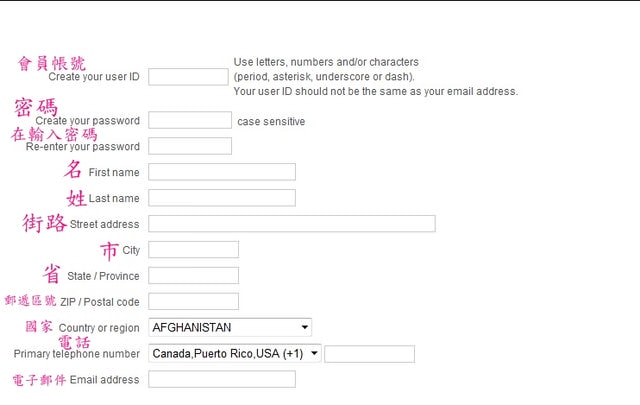This screenshot has width=640, height=405.
Task: Click the "case sensitive" hint text
Action: click(271, 122)
